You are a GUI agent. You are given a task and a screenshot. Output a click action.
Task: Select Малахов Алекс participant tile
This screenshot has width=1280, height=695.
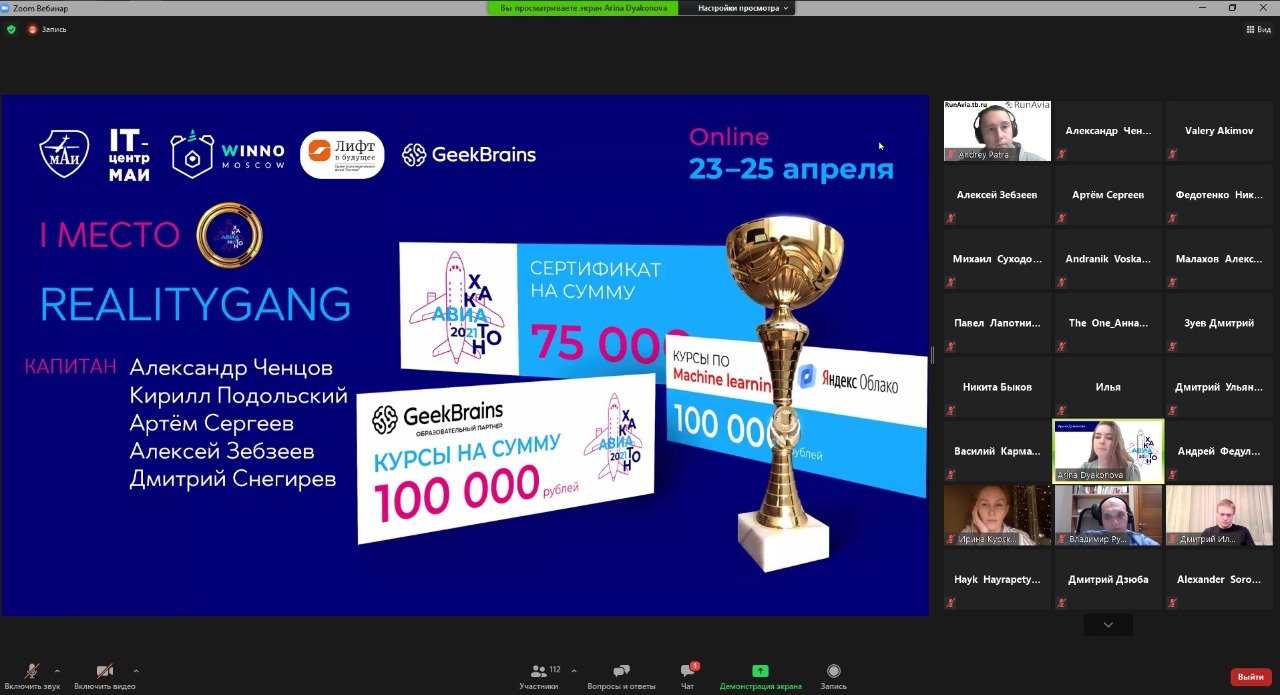point(1219,259)
